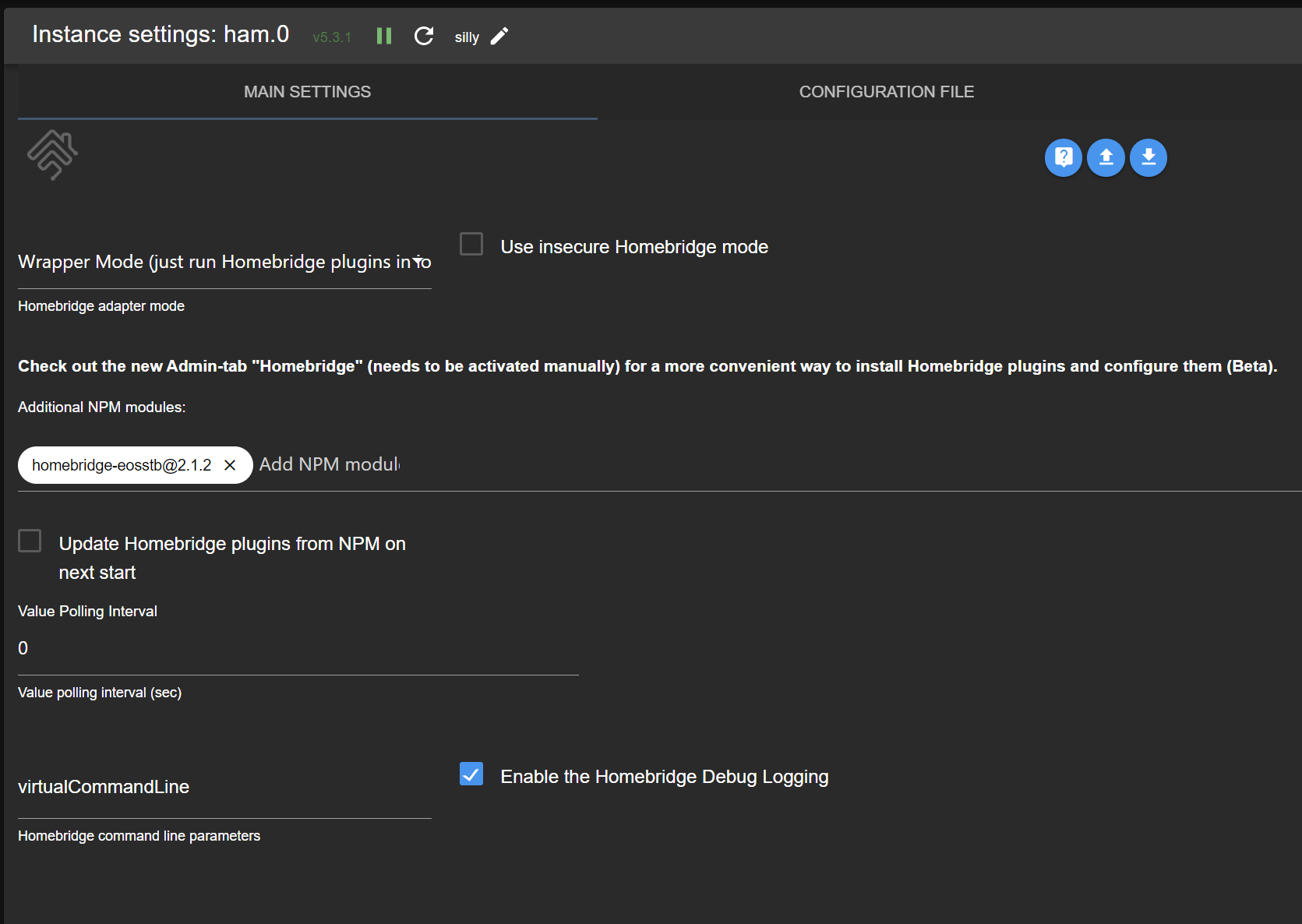This screenshot has height=924, width=1302.
Task: Click the virtualCommandLine parameters field
Action: pyautogui.click(x=224, y=788)
